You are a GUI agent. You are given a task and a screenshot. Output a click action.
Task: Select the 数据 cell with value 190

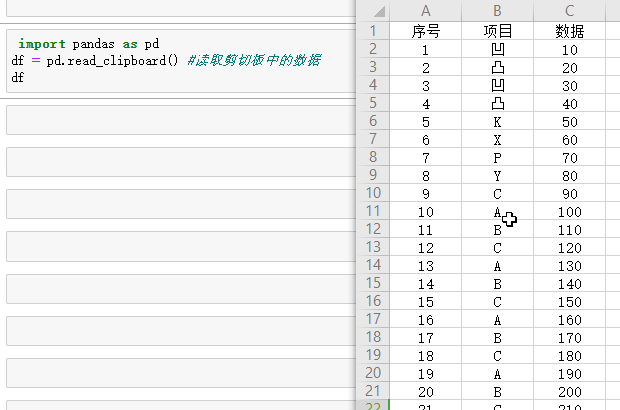pos(569,374)
